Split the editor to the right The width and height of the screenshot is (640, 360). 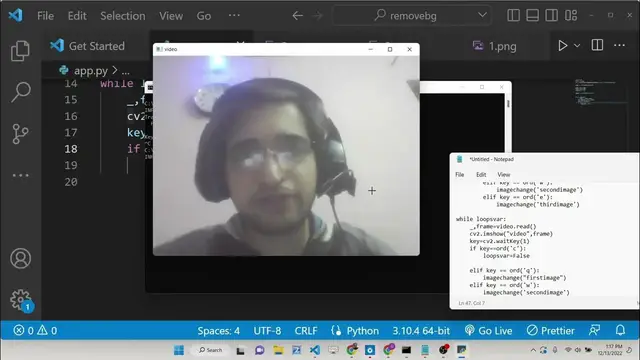(x=597, y=45)
